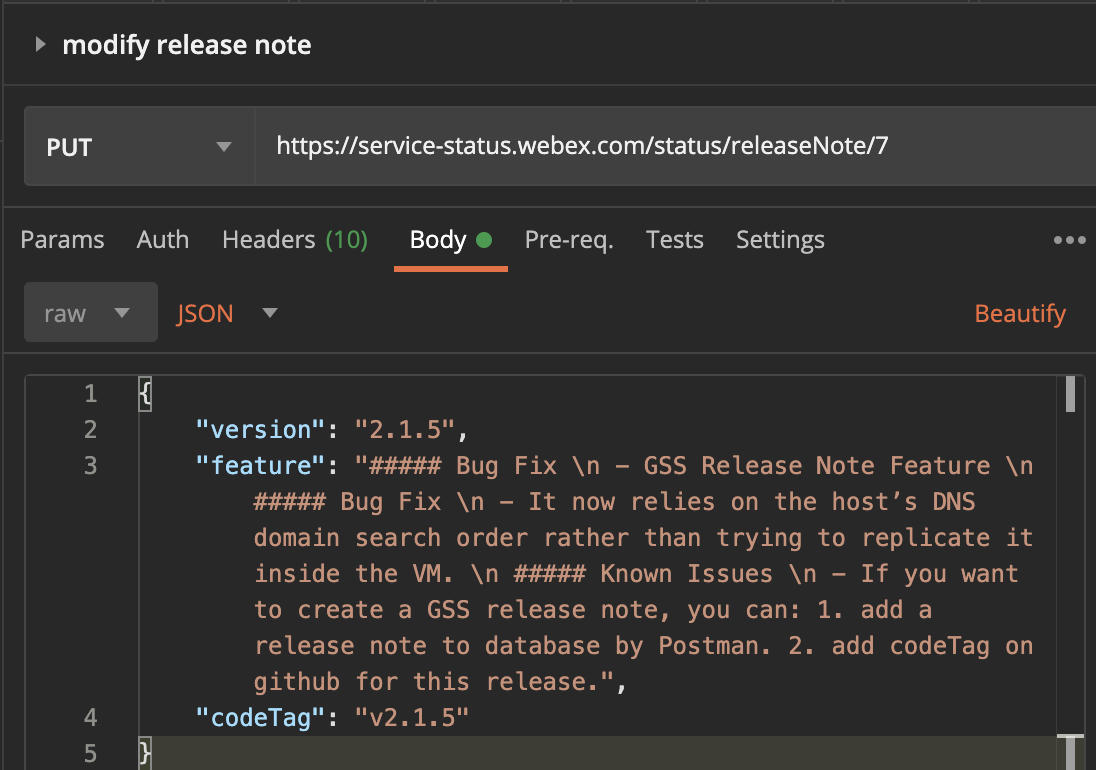This screenshot has height=770, width=1096.
Task: Open the Pre-req. tab
Action: pos(569,240)
